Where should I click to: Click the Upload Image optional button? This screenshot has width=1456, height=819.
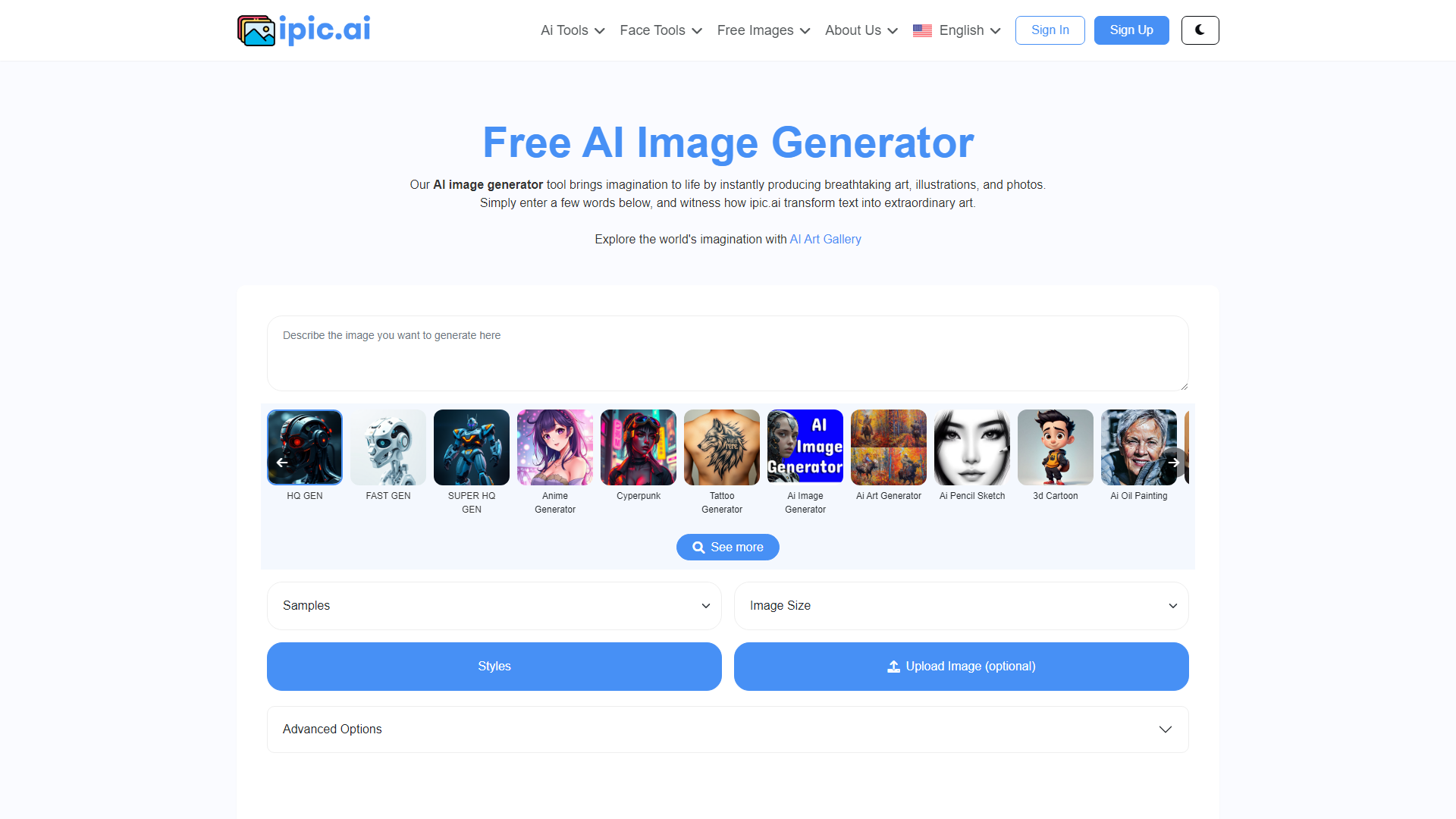pyautogui.click(x=961, y=666)
